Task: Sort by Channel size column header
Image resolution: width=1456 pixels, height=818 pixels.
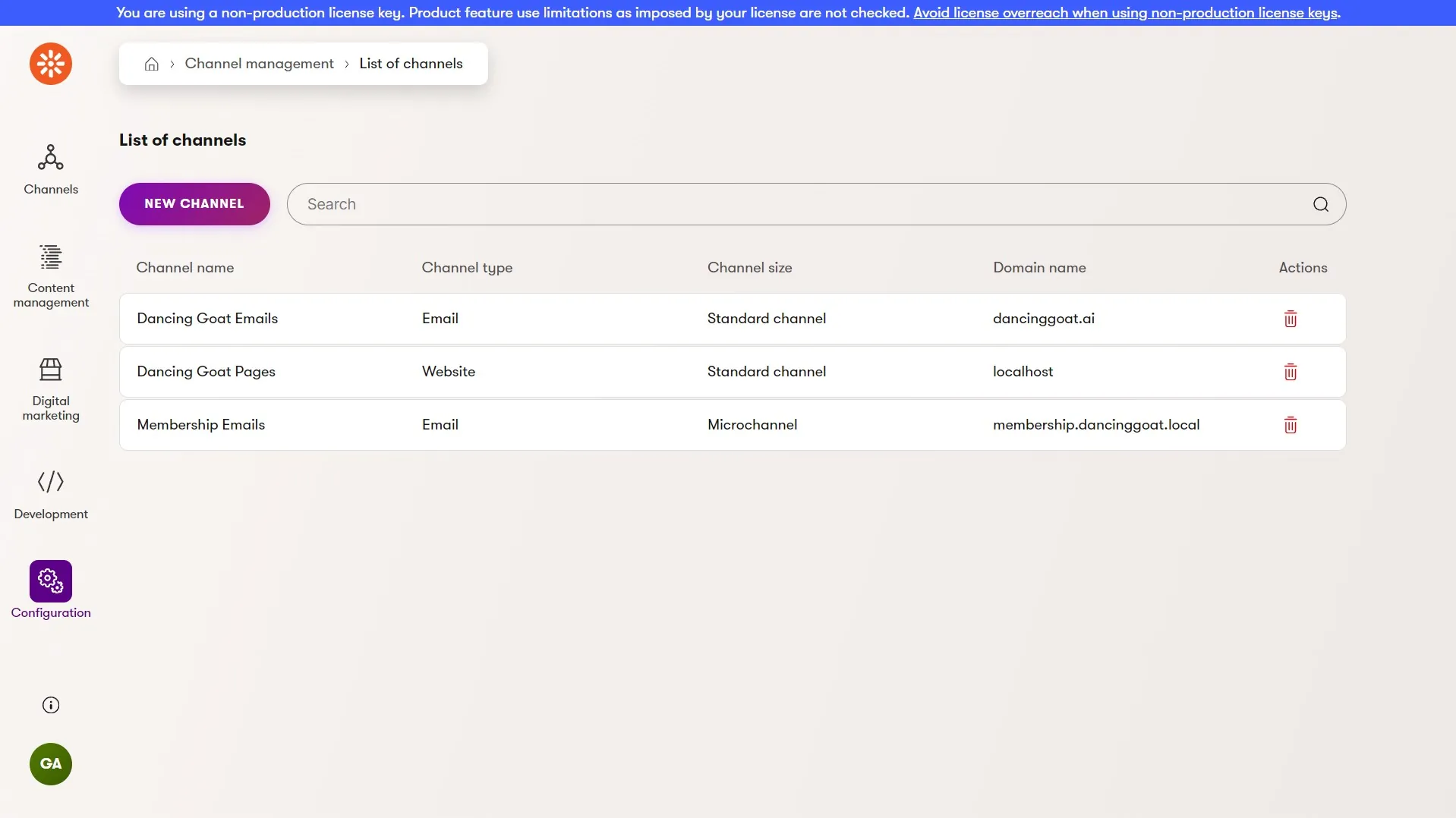Action: point(749,268)
